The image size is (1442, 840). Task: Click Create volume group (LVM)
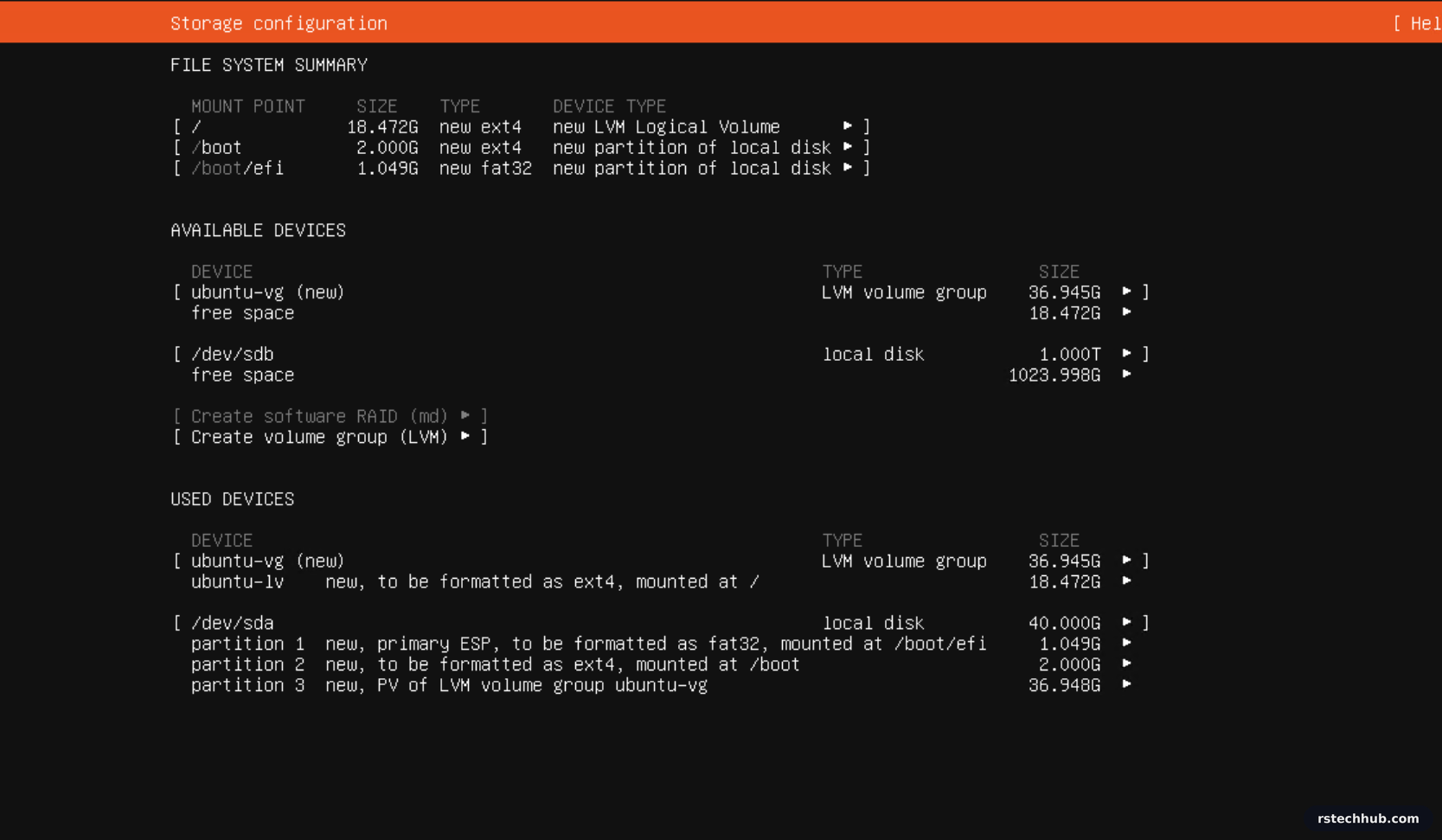(x=330, y=437)
